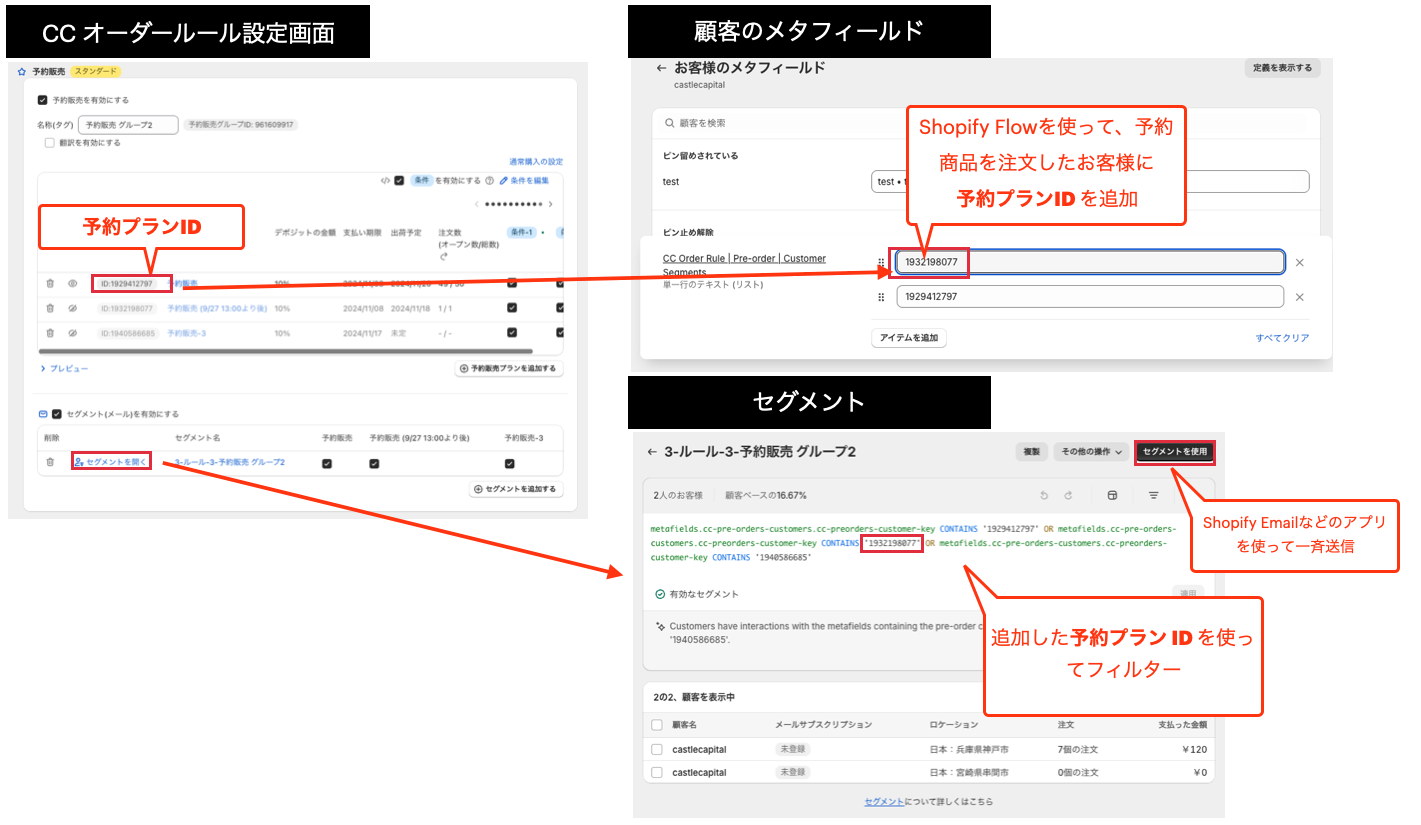Click the star icon beside 予約販売 heading
Image resolution: width=1421 pixels, height=825 pixels.
coord(22,72)
